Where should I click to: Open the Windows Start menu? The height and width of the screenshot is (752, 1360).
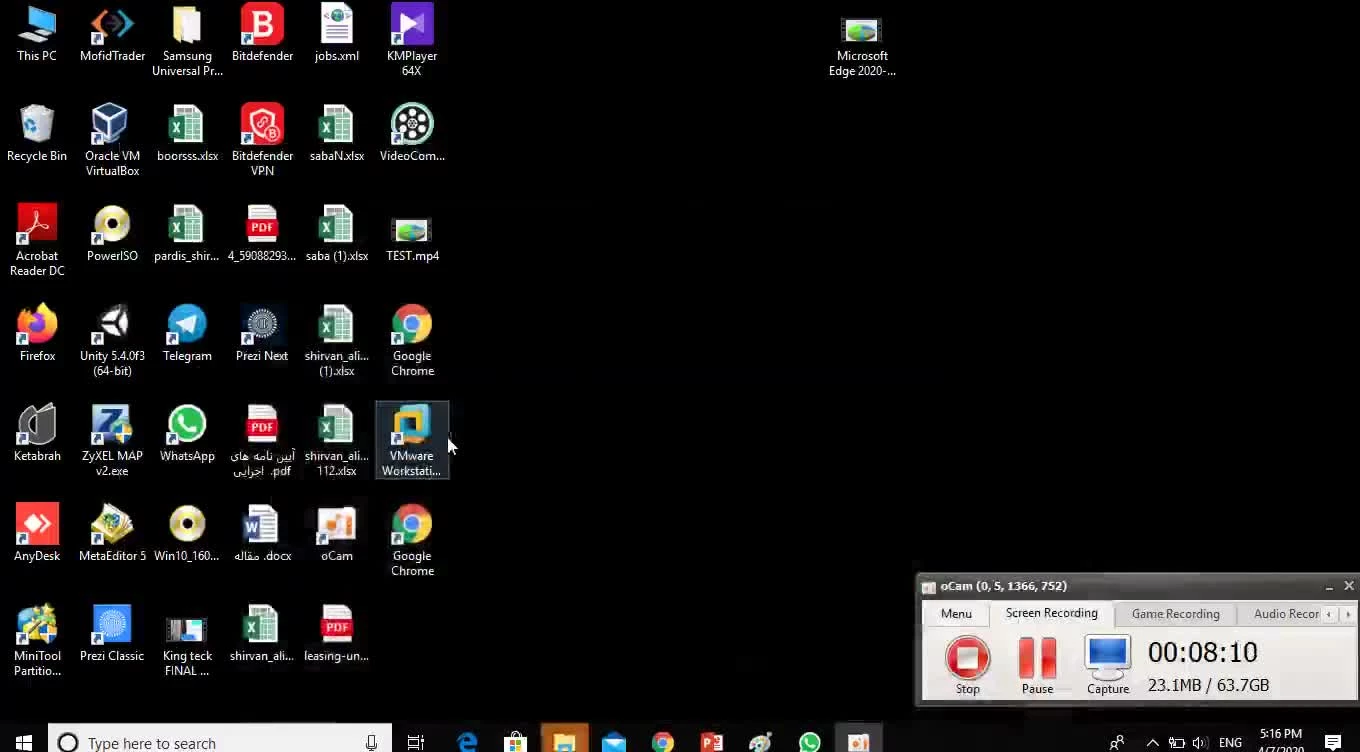click(24, 742)
